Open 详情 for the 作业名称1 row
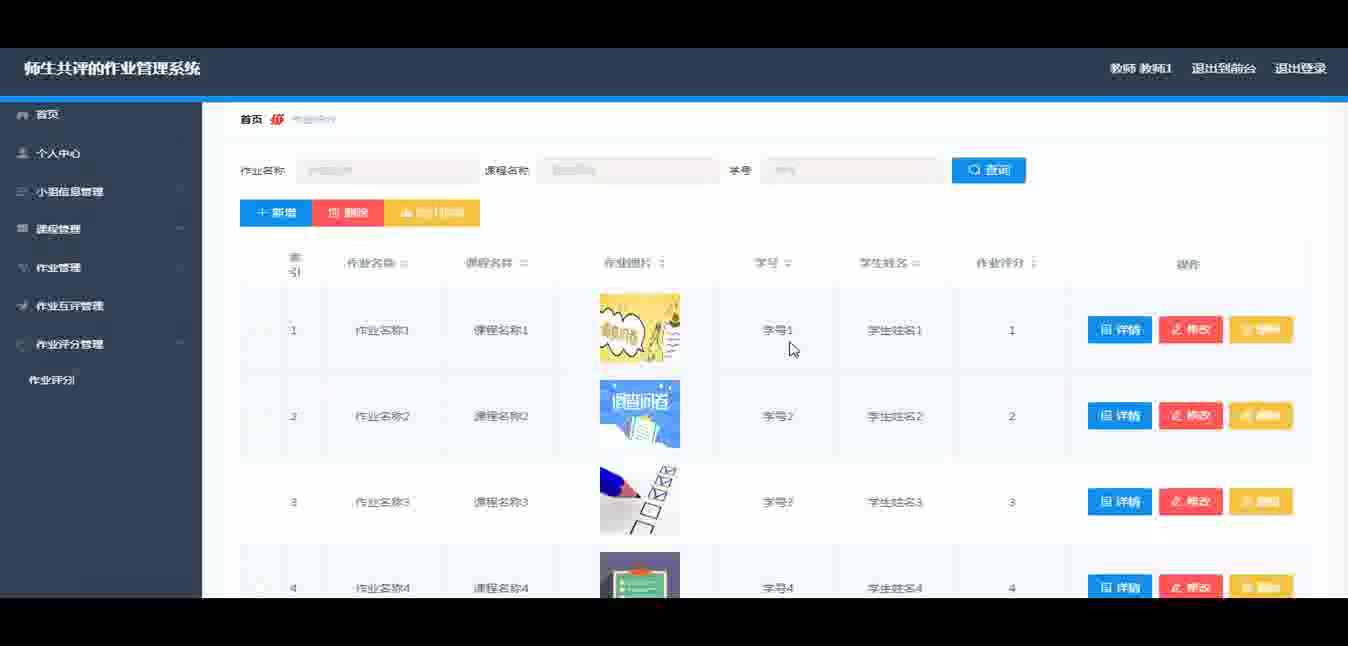The width and height of the screenshot is (1348, 646). coord(1120,330)
